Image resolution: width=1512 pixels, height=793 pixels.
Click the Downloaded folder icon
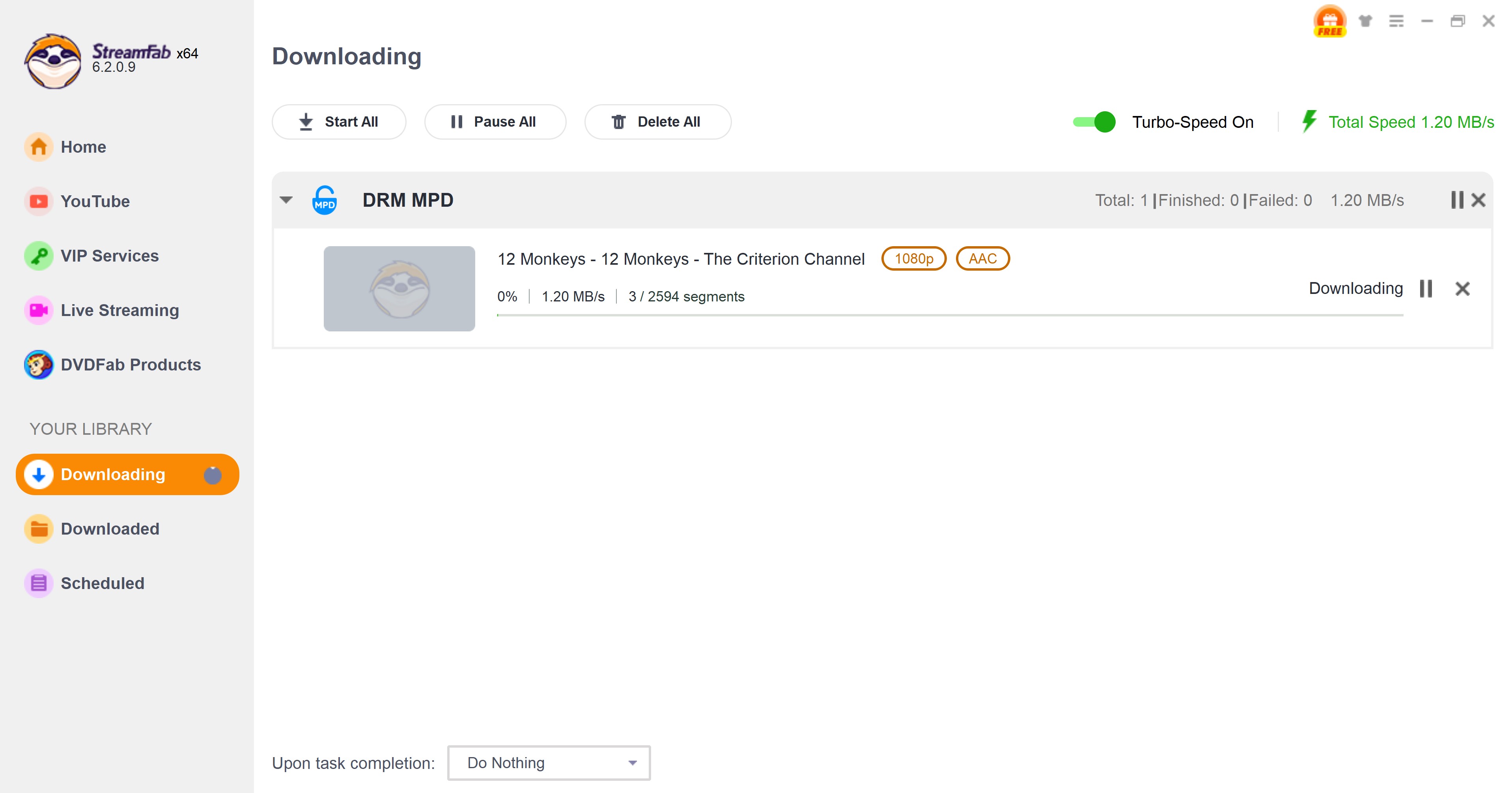[x=39, y=529]
